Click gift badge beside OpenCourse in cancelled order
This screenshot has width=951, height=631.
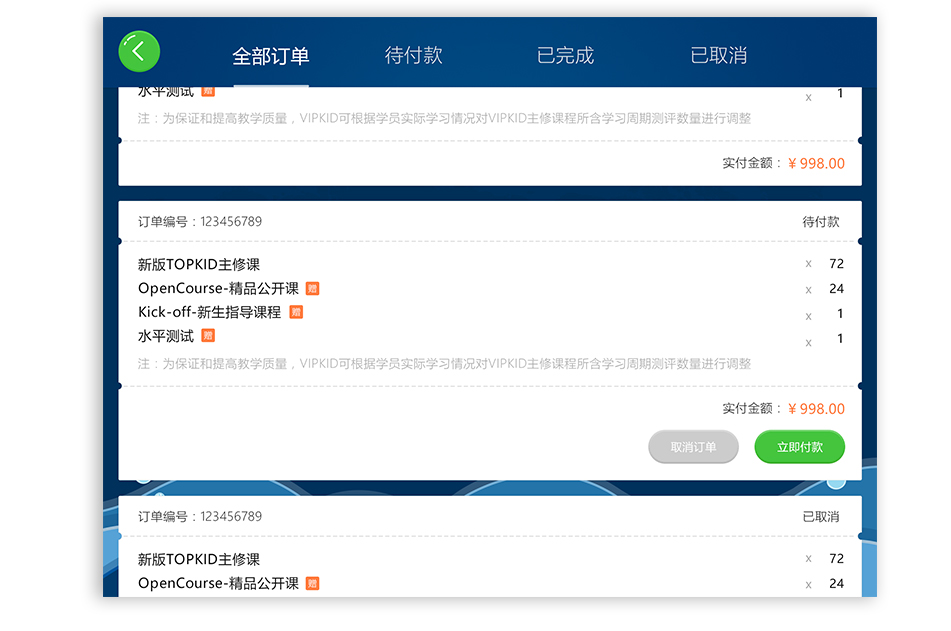(313, 583)
